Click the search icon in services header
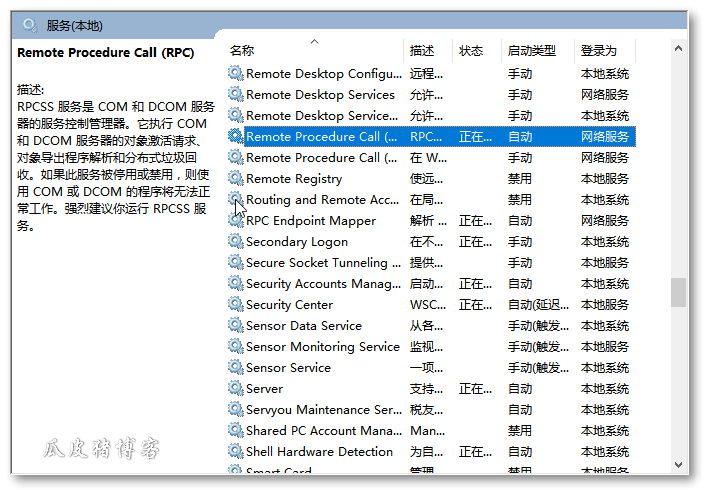 [30, 25]
